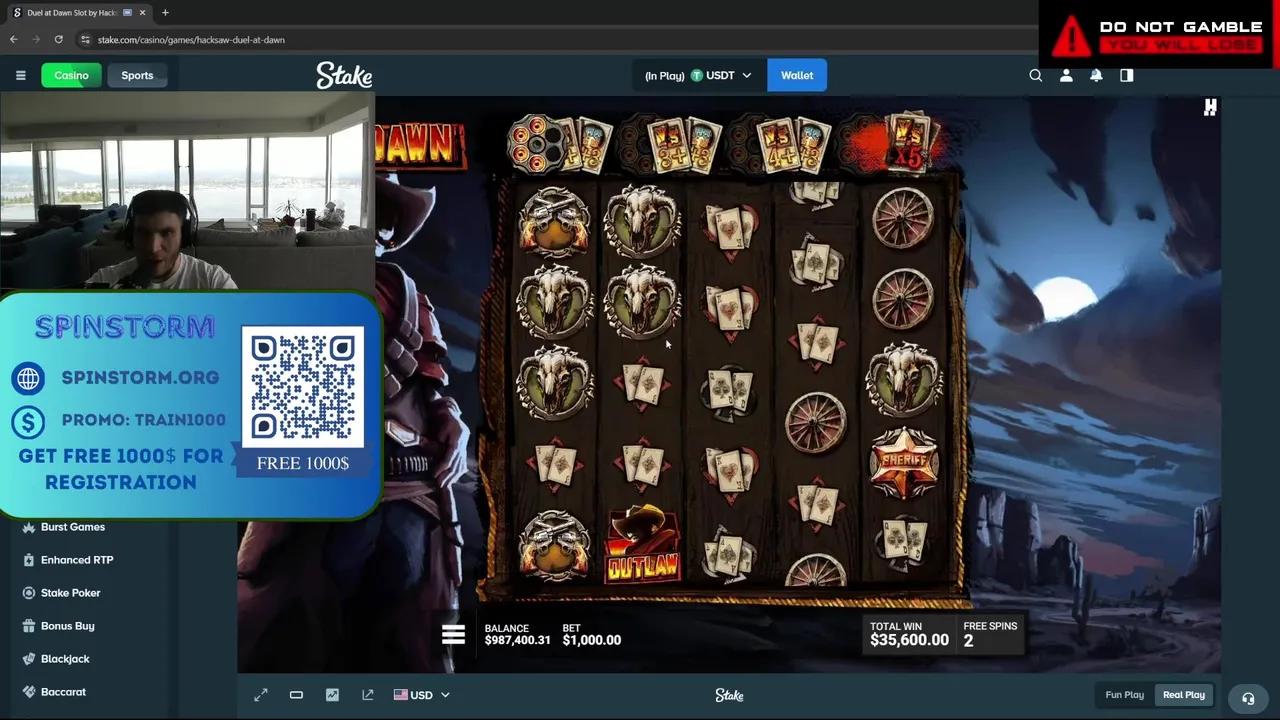Screen dimensions: 1280x720
Task: Open the USDT currency dropdown
Action: [720, 75]
